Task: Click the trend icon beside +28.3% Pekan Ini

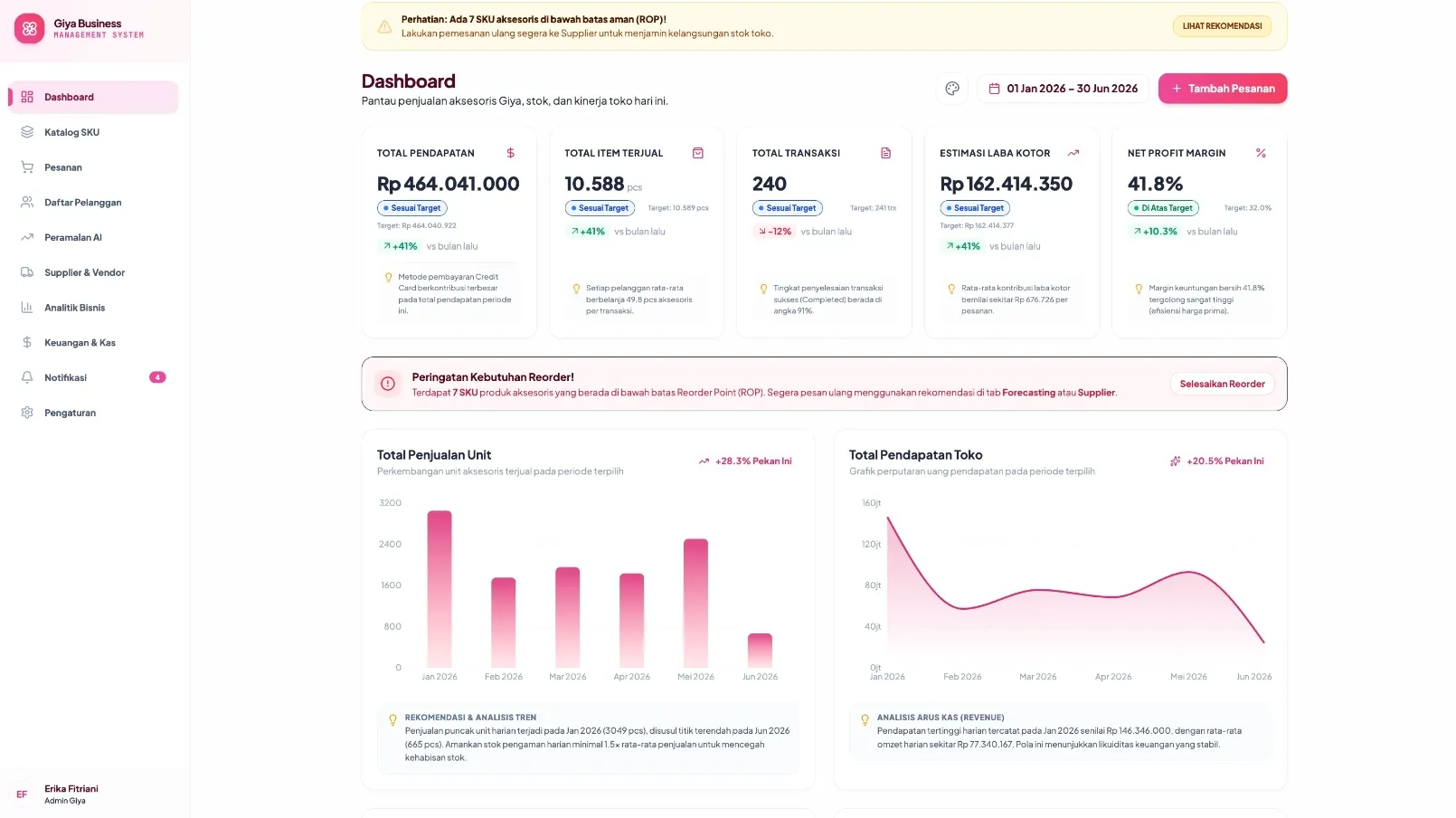Action: [x=704, y=461]
